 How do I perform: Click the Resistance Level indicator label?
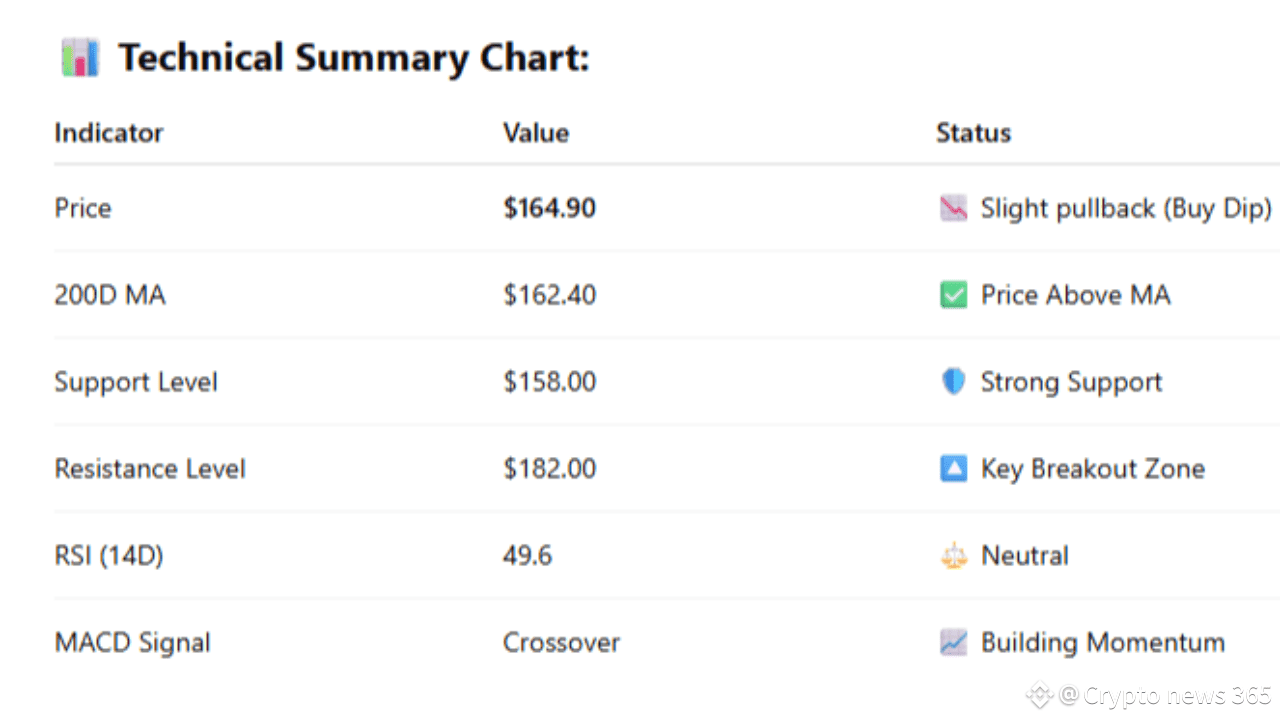pos(150,469)
